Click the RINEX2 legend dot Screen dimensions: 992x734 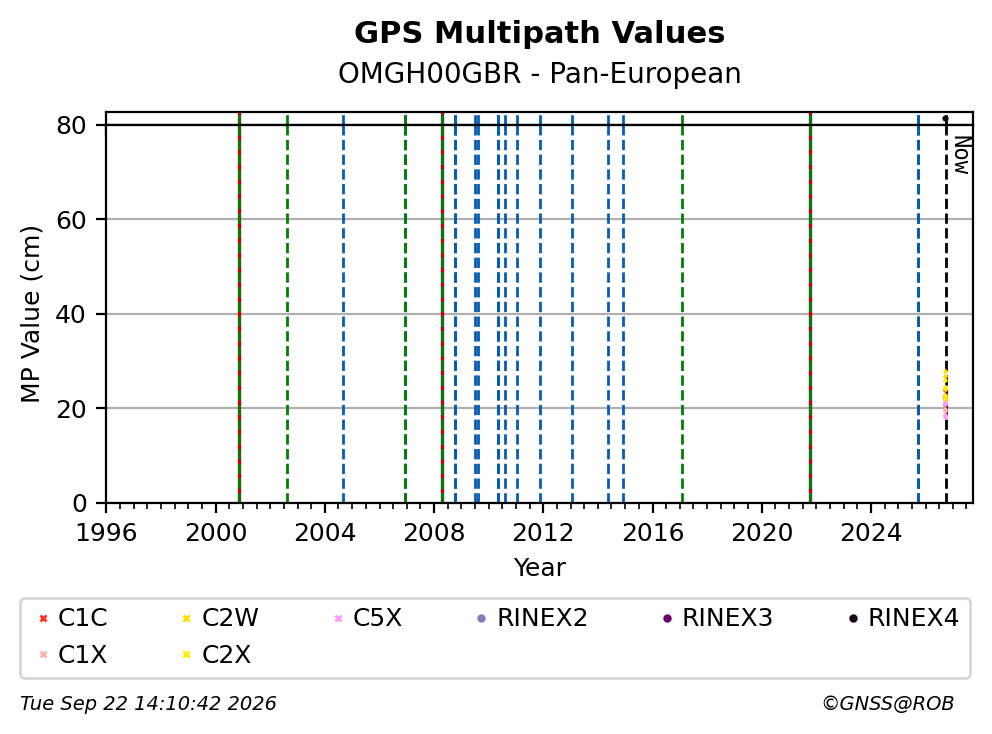click(x=481, y=618)
